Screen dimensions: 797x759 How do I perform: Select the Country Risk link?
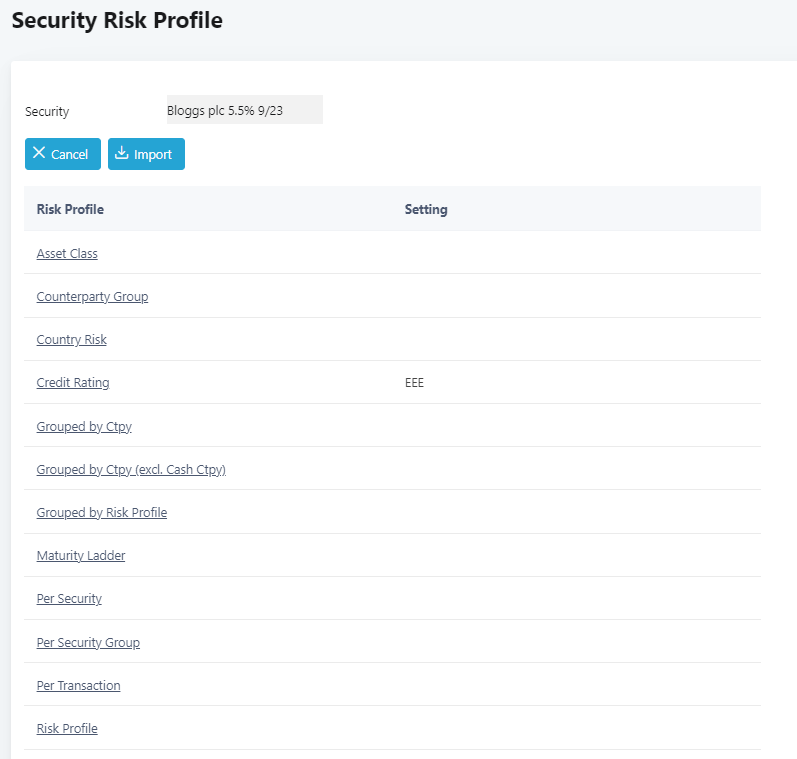click(x=71, y=340)
